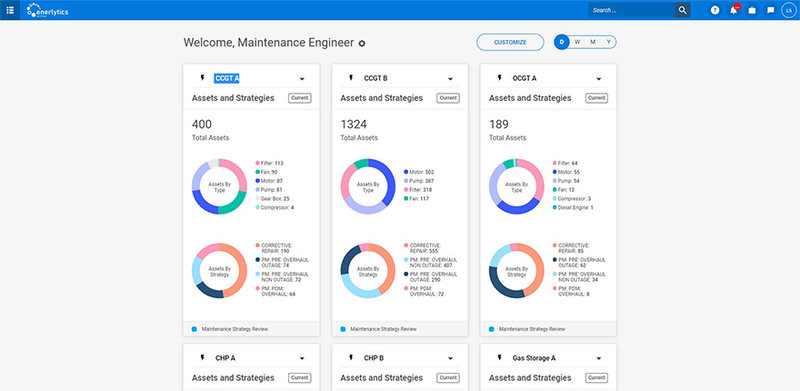Viewport: 800px width, 391px height.
Task: Select the D (day) period option
Action: [x=562, y=42]
